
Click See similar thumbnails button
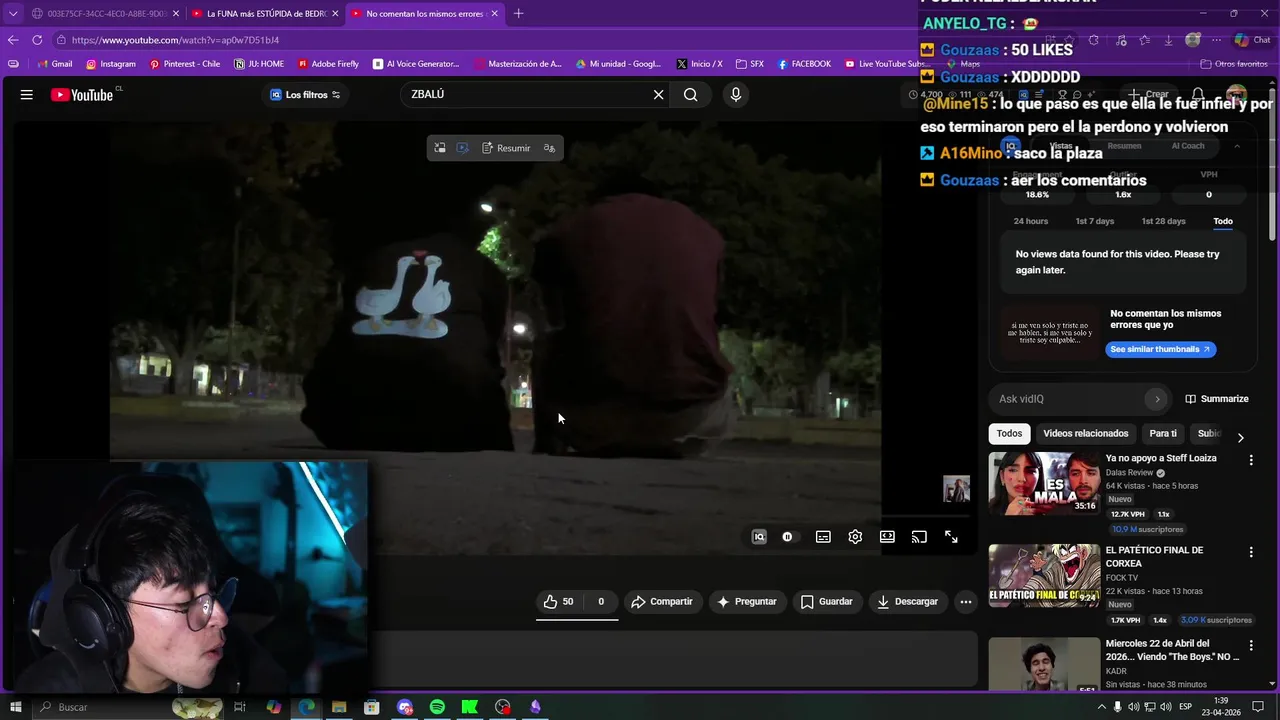click(x=1160, y=349)
